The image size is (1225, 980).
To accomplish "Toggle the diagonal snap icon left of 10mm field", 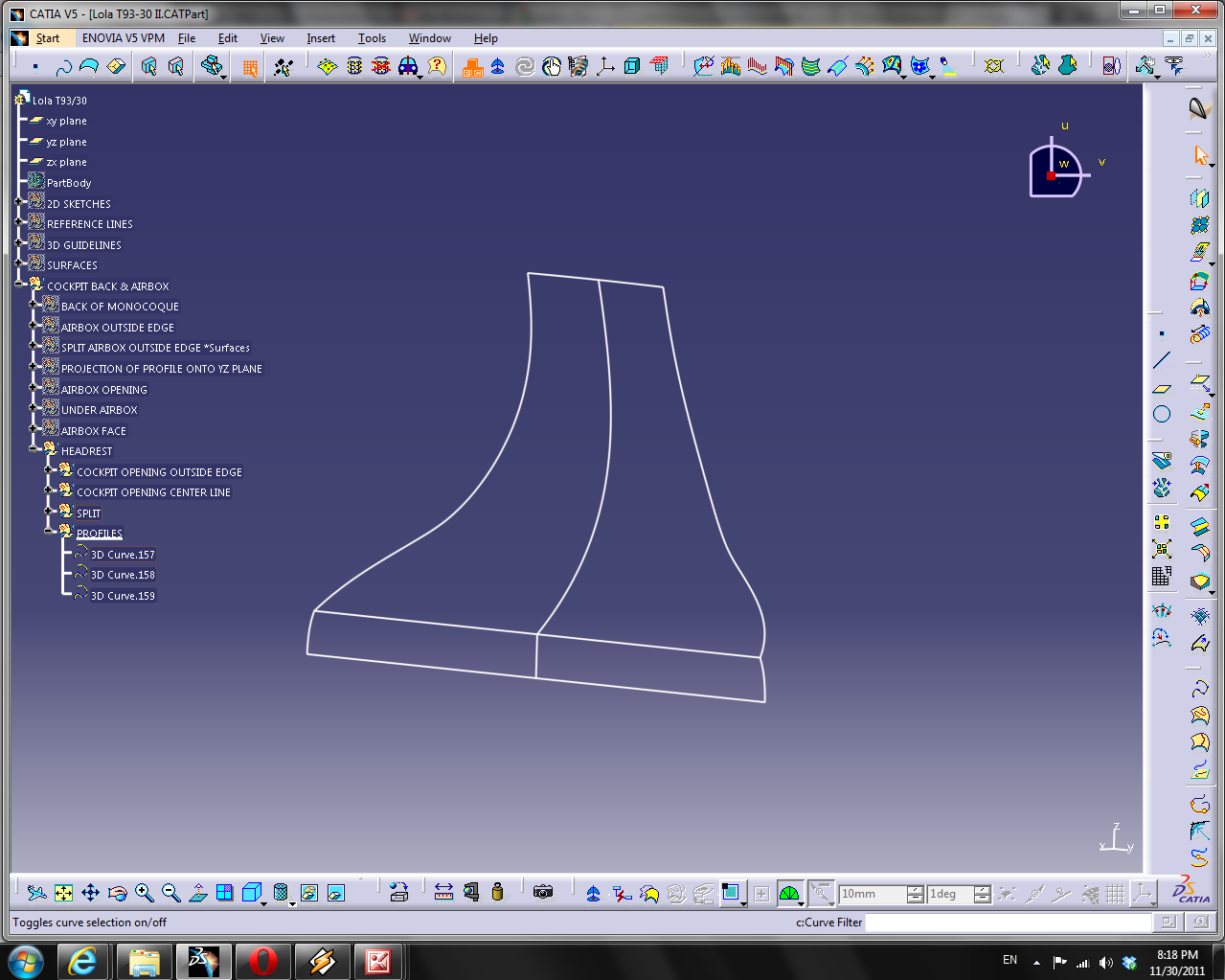I will [x=821, y=894].
